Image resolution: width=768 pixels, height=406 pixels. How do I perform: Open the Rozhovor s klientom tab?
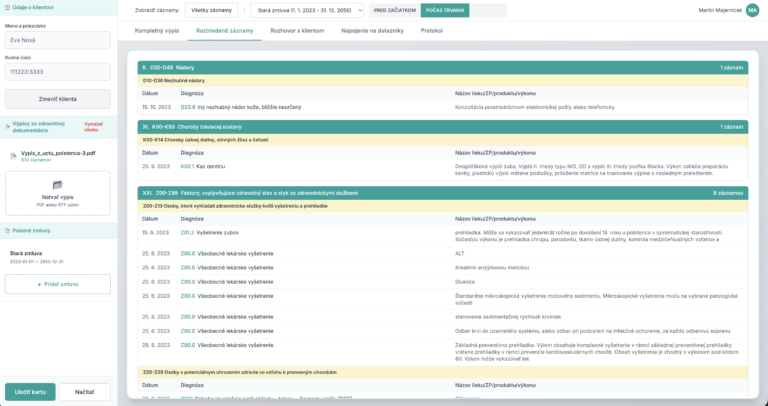point(297,30)
